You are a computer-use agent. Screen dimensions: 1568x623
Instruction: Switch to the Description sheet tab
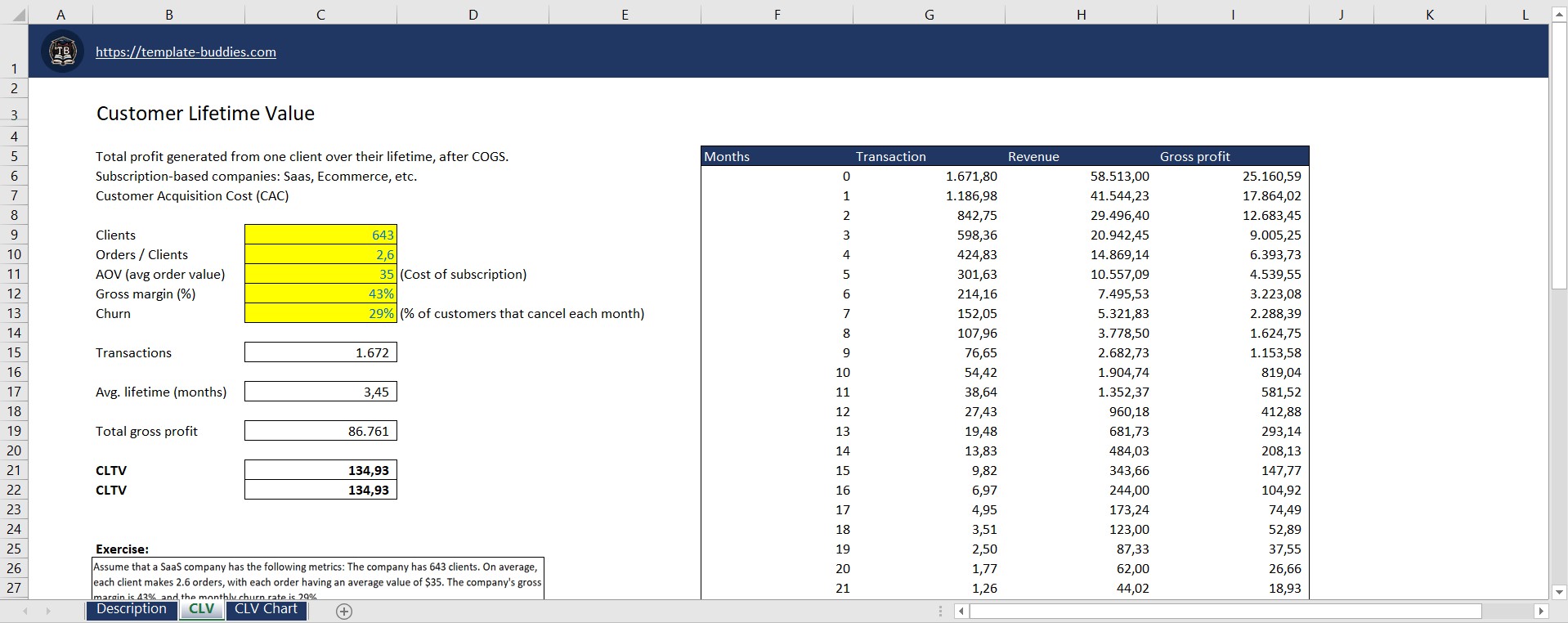tap(132, 609)
